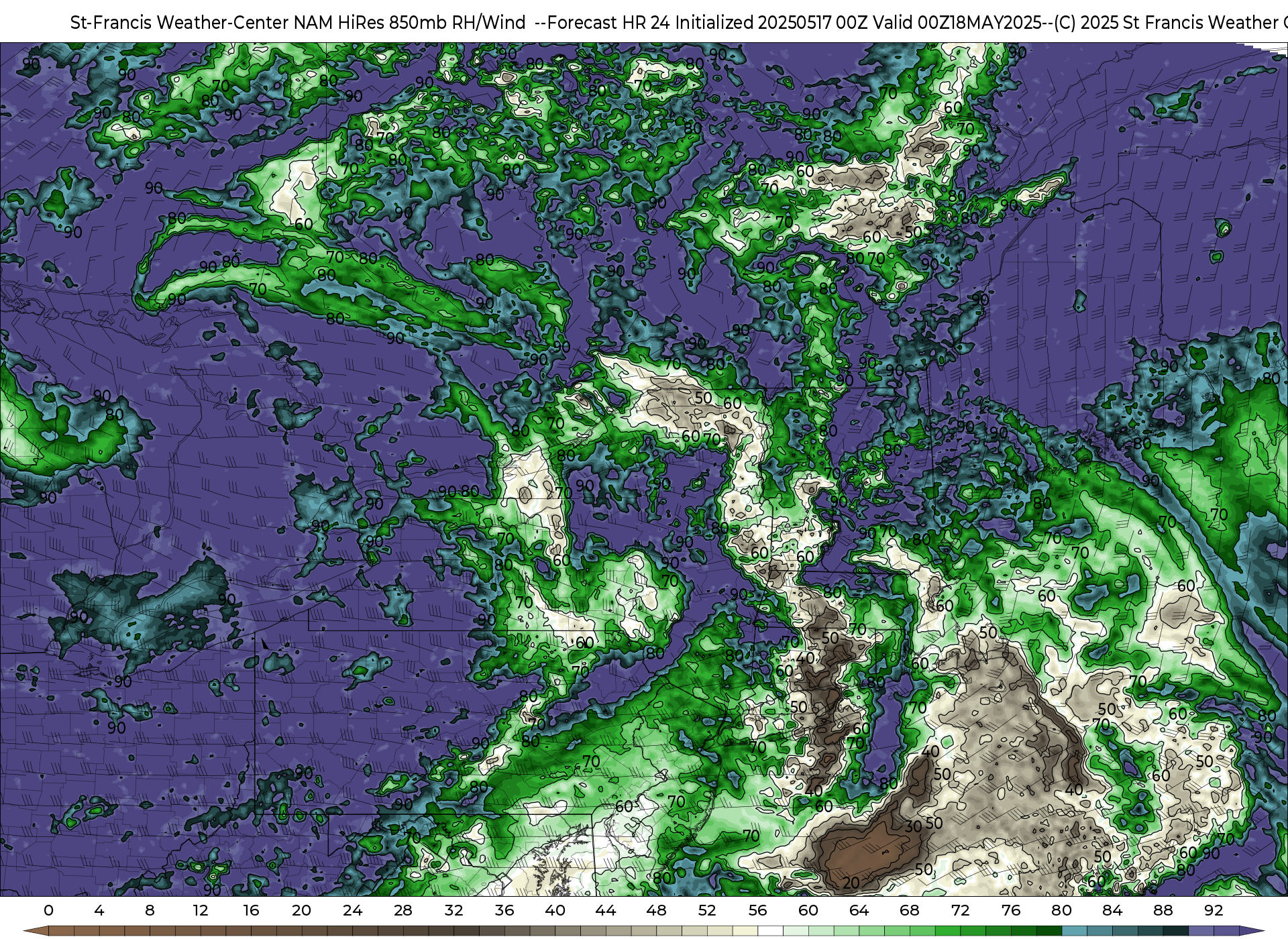
Task: Click the "92" legend tick label
Action: (x=1214, y=910)
